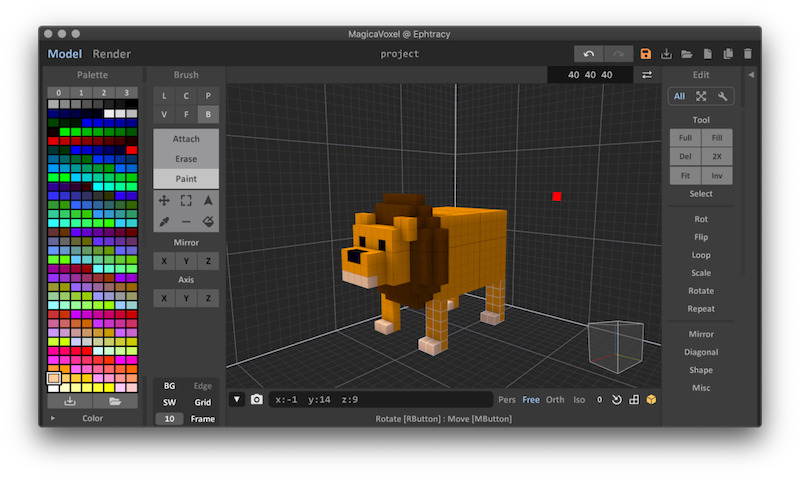Click the 2X tool button
This screenshot has width=800, height=478.
click(x=717, y=157)
